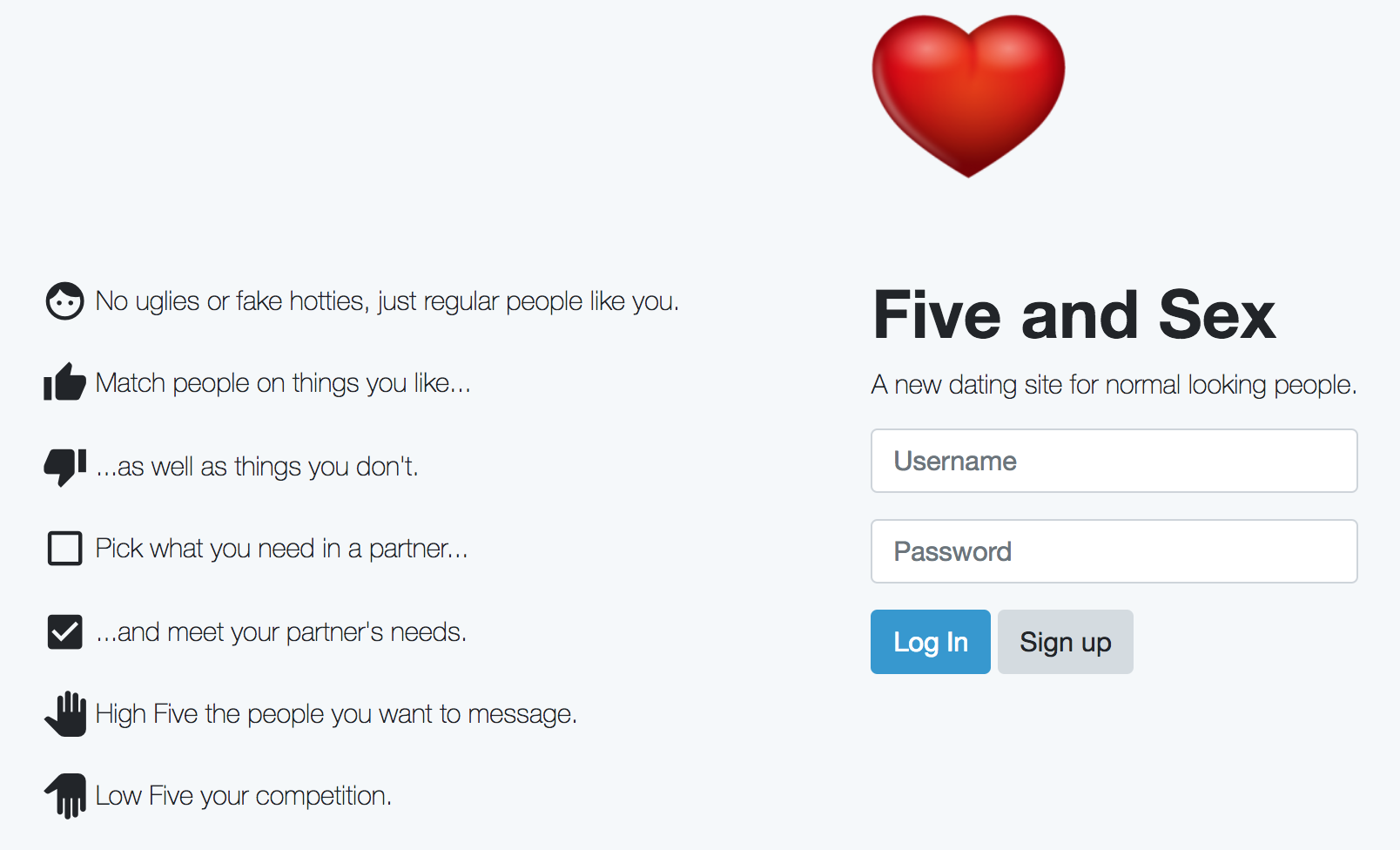The height and width of the screenshot is (850, 1400).
Task: Click 'Low Five your competition' text
Action: click(x=243, y=796)
